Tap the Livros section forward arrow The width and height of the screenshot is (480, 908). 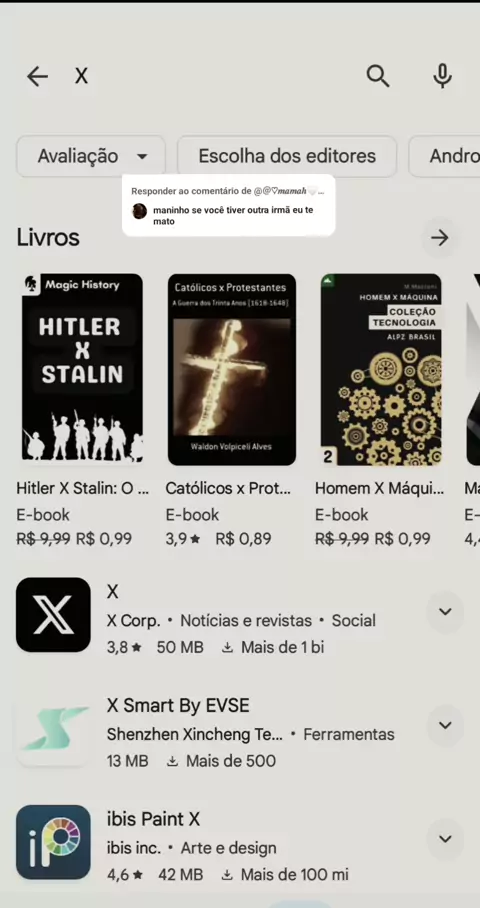tap(440, 237)
